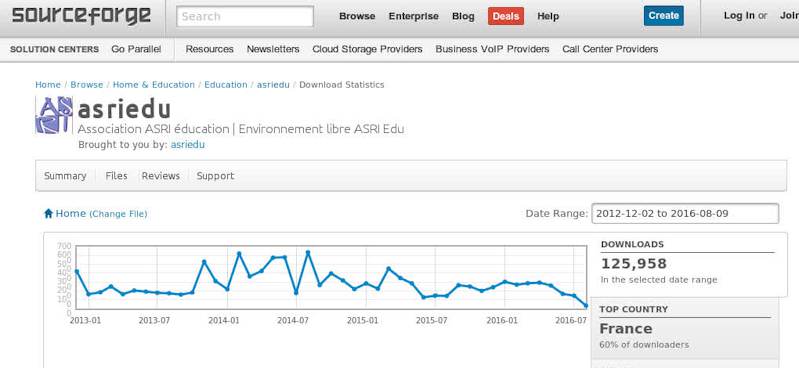
Task: Click the Change File link
Action: pyautogui.click(x=118, y=214)
